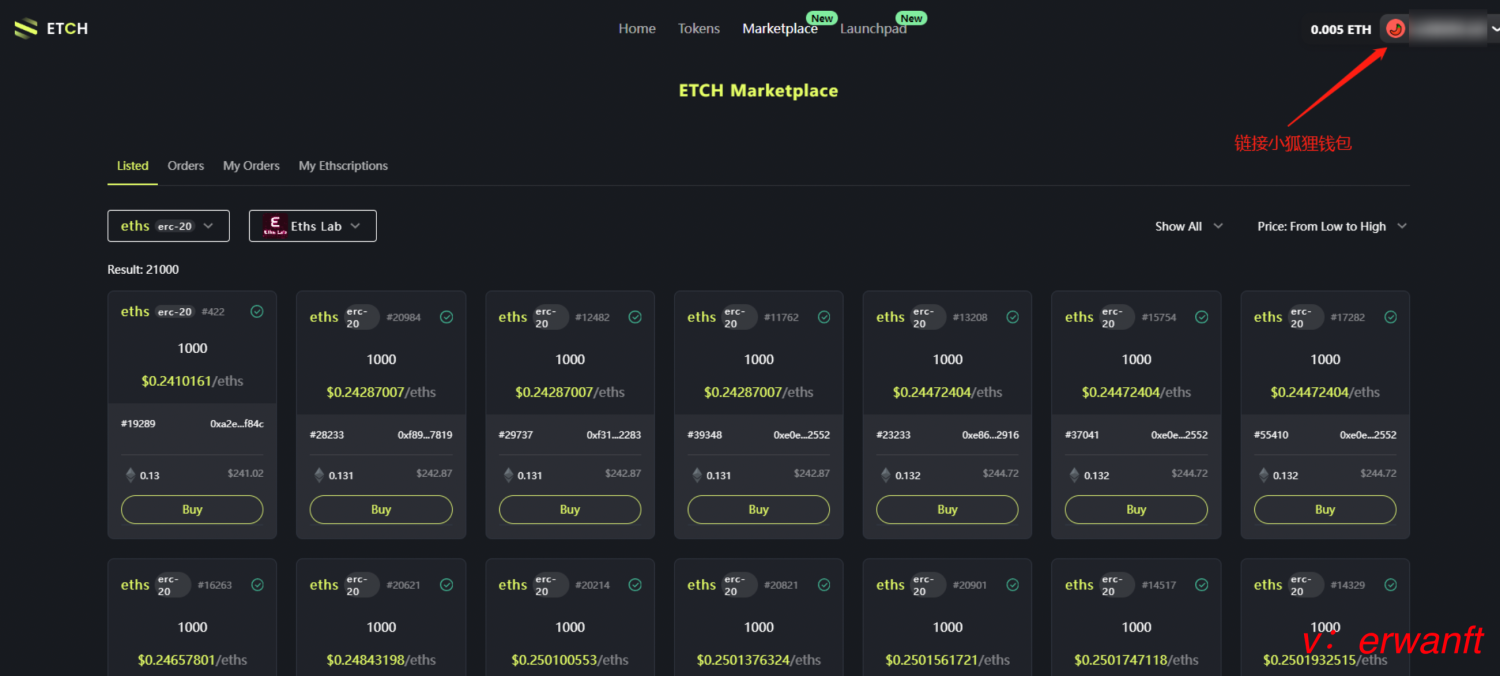Click the ETCH logo icon

click(x=26, y=29)
